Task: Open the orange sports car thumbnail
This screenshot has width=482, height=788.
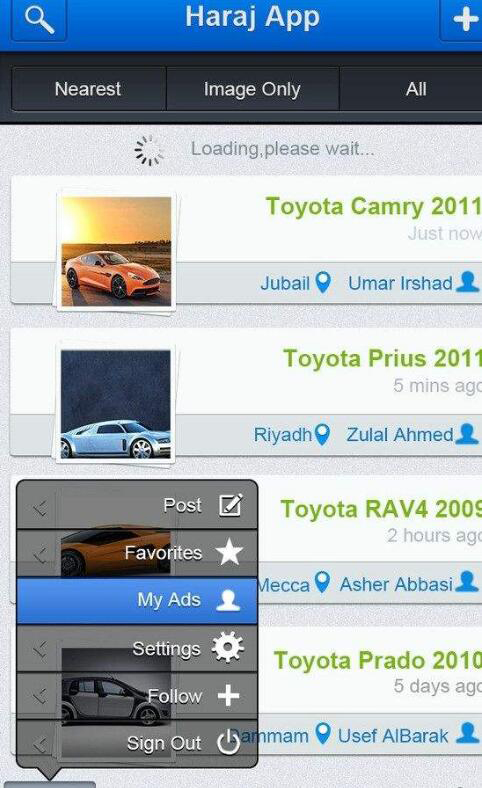Action: point(116,251)
